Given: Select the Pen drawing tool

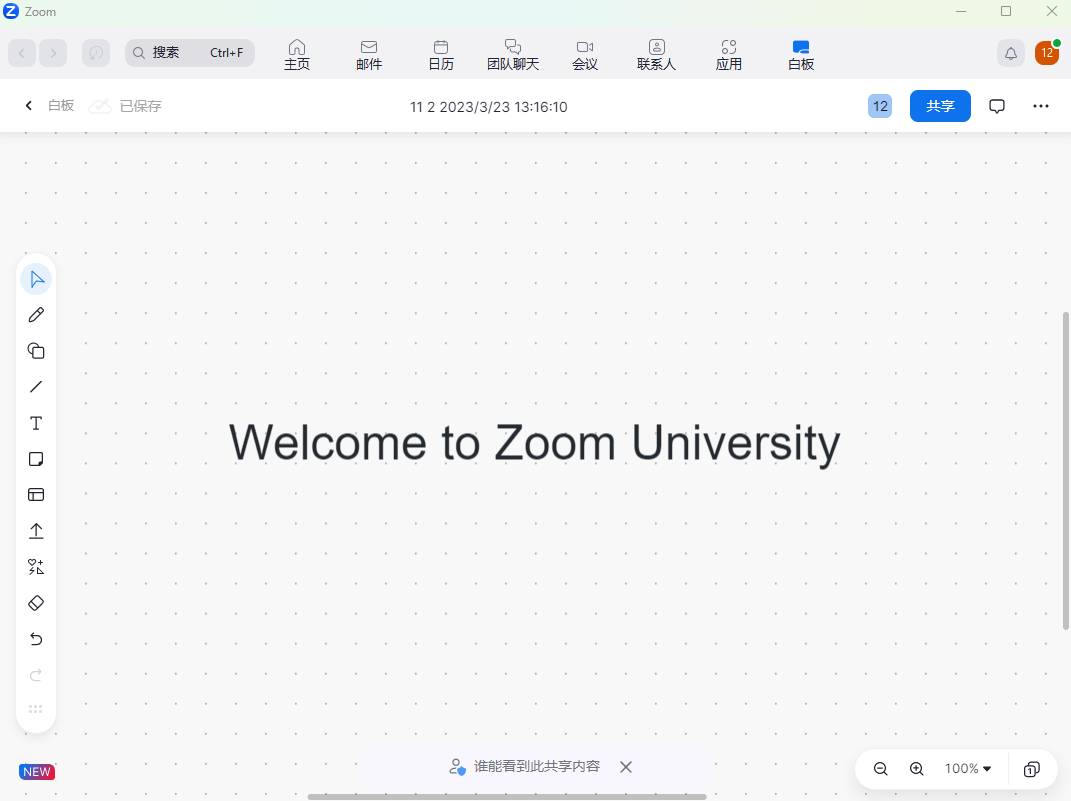Looking at the screenshot, I should (36, 314).
